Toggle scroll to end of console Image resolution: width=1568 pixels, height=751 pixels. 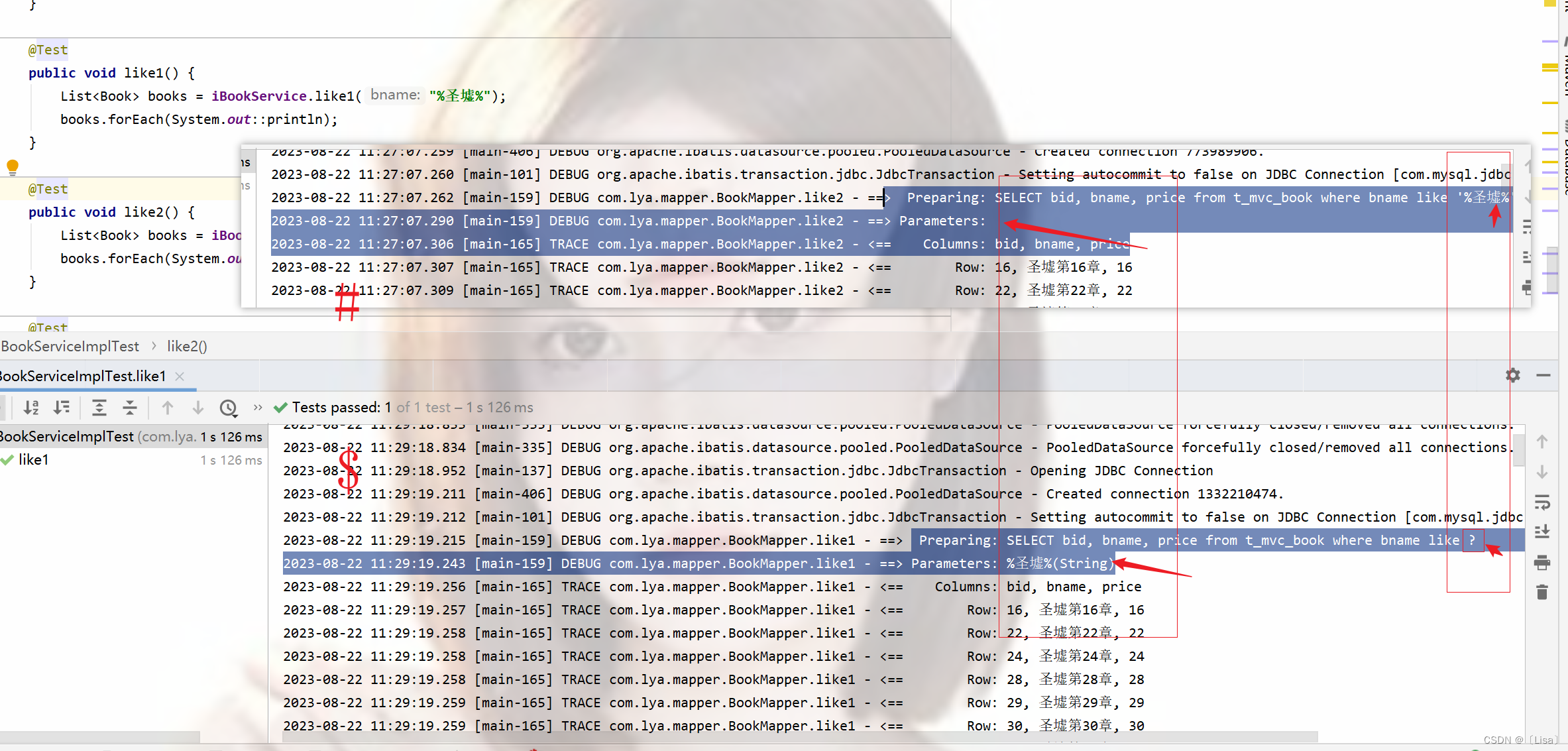pyautogui.click(x=1542, y=532)
